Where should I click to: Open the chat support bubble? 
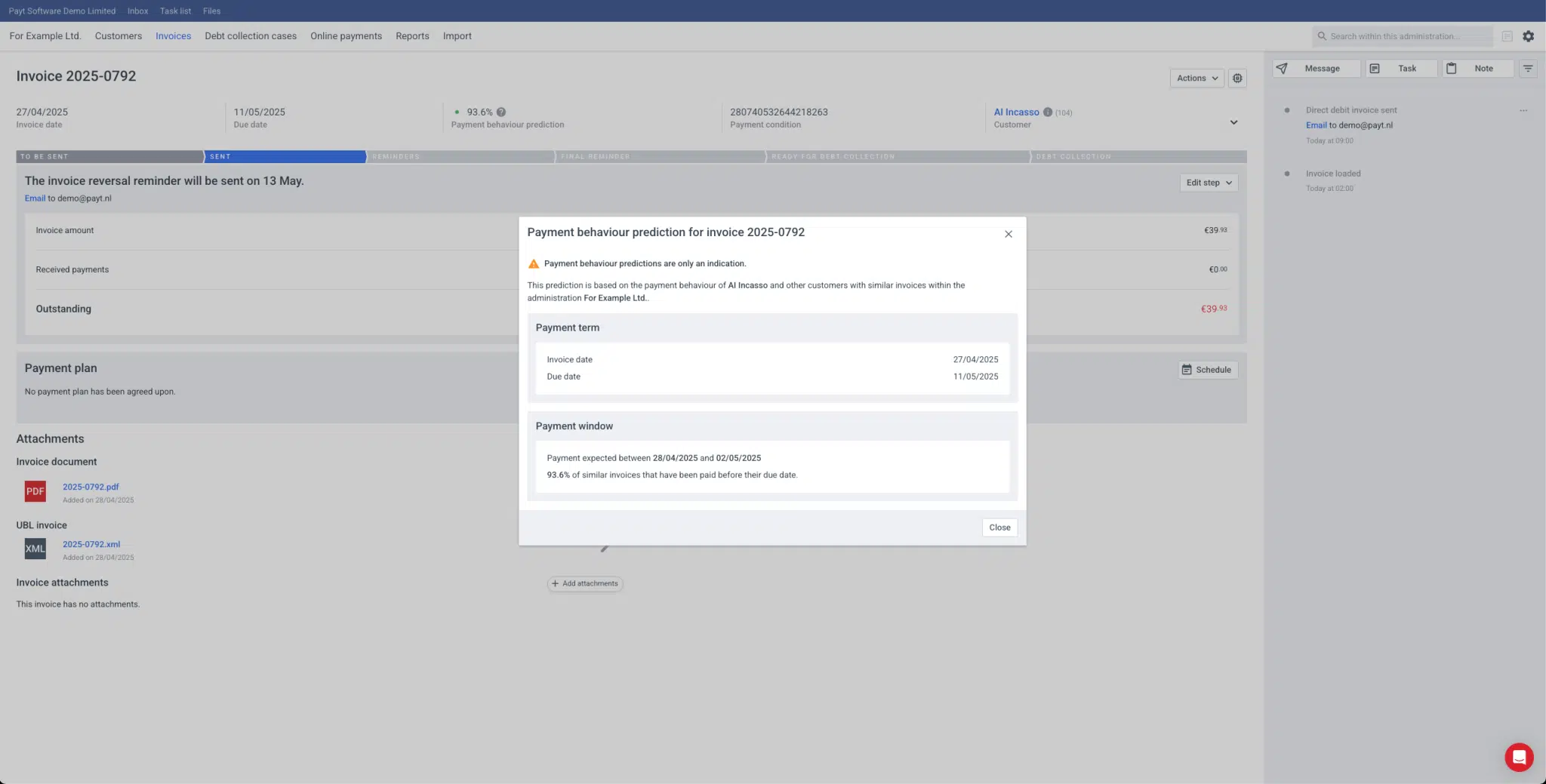(x=1518, y=757)
